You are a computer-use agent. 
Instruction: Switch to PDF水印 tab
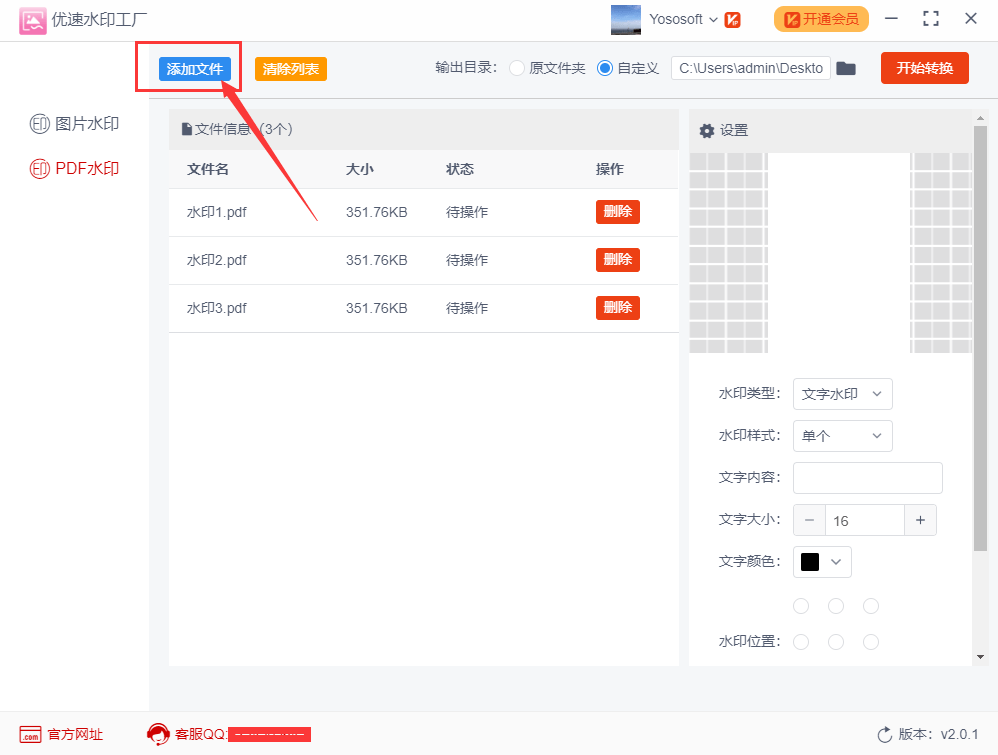coord(75,168)
